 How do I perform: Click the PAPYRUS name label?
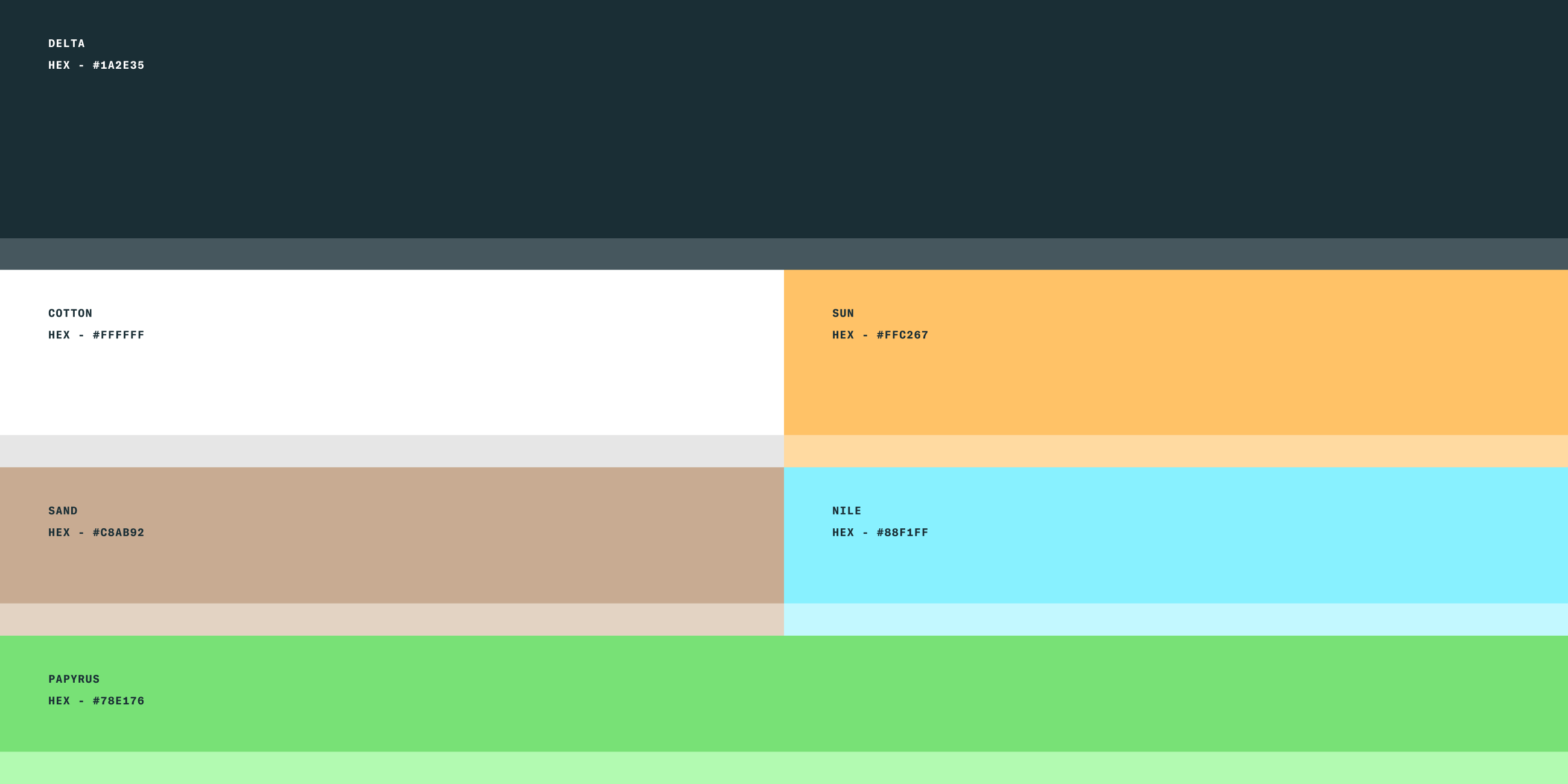tap(74, 679)
